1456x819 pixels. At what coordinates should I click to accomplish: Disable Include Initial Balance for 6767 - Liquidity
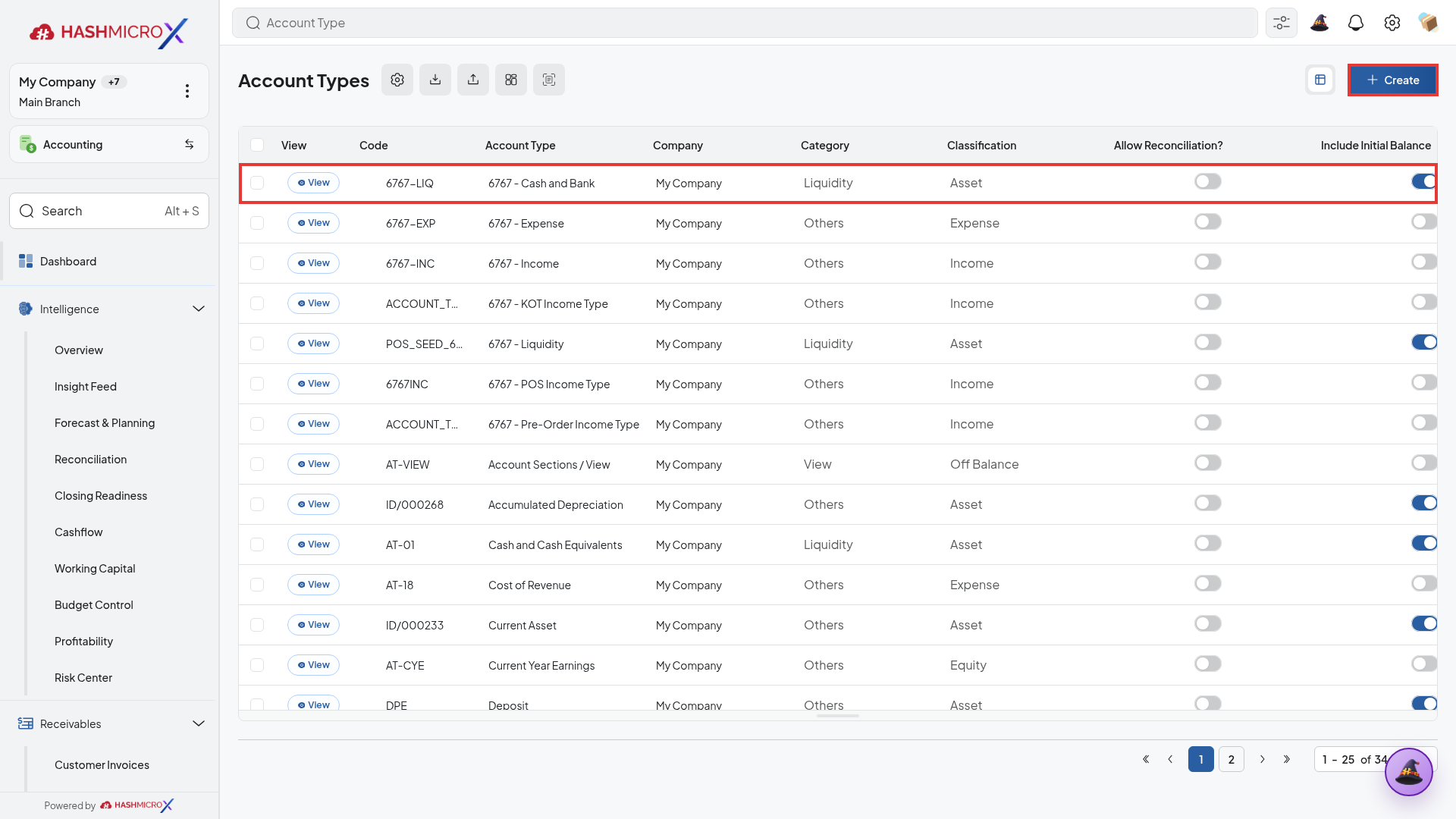1424,343
